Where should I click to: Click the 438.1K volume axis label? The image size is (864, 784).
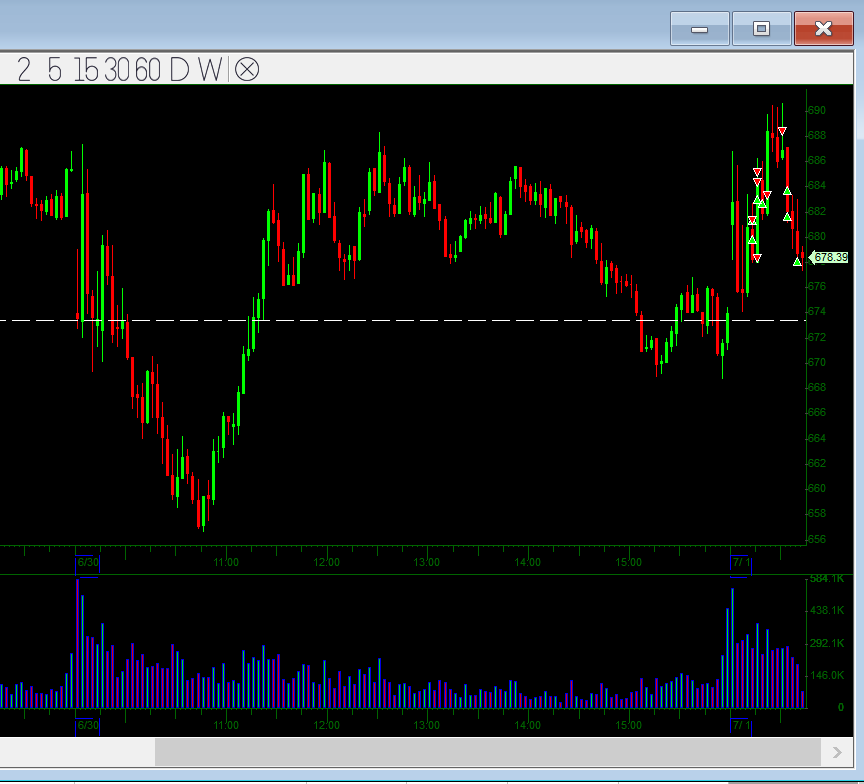pos(828,610)
